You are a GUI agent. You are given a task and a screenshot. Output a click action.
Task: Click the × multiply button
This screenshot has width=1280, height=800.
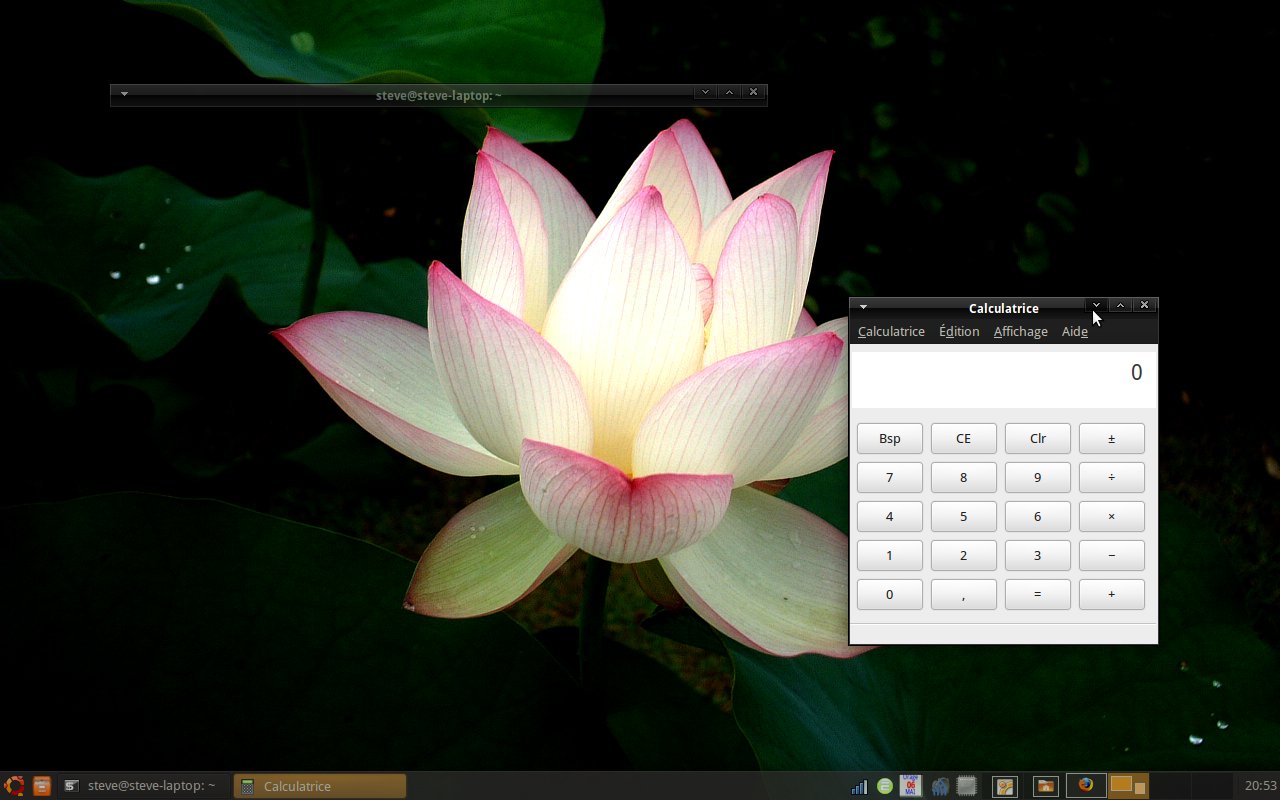tap(1112, 516)
